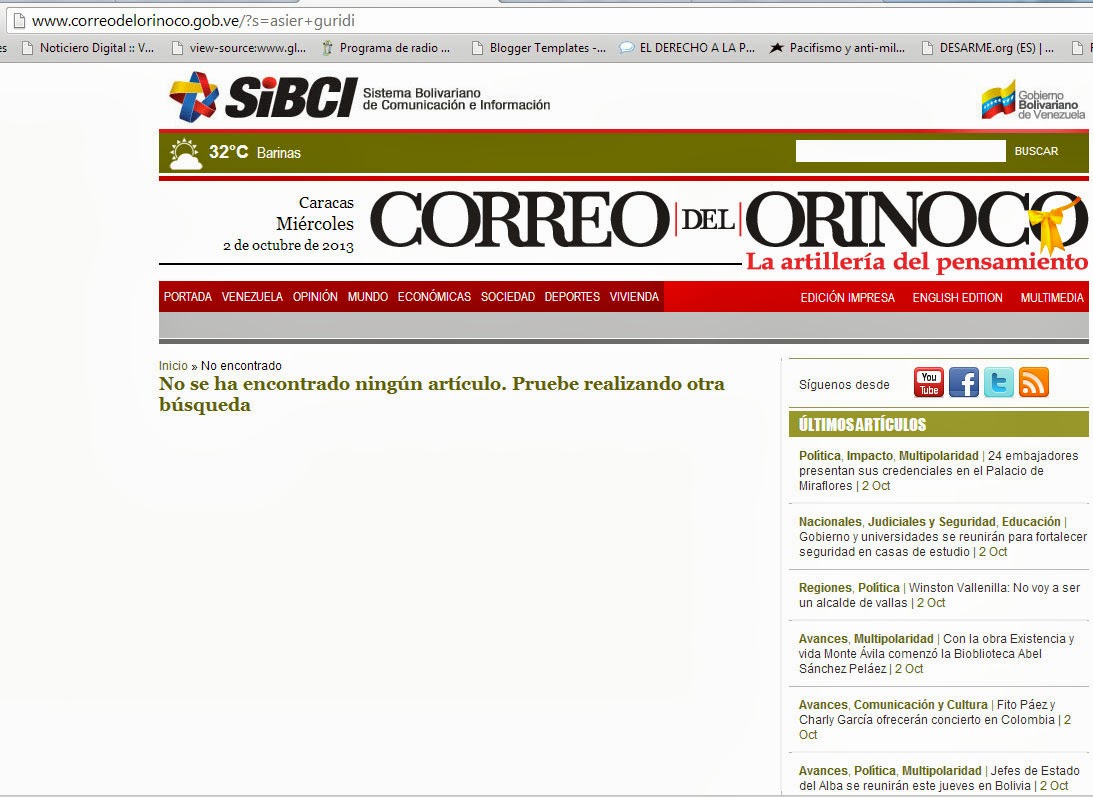Viewport: 1093px width, 797px height.
Task: Open the Comunicación y Cultura category link
Action: pyautogui.click(x=921, y=704)
